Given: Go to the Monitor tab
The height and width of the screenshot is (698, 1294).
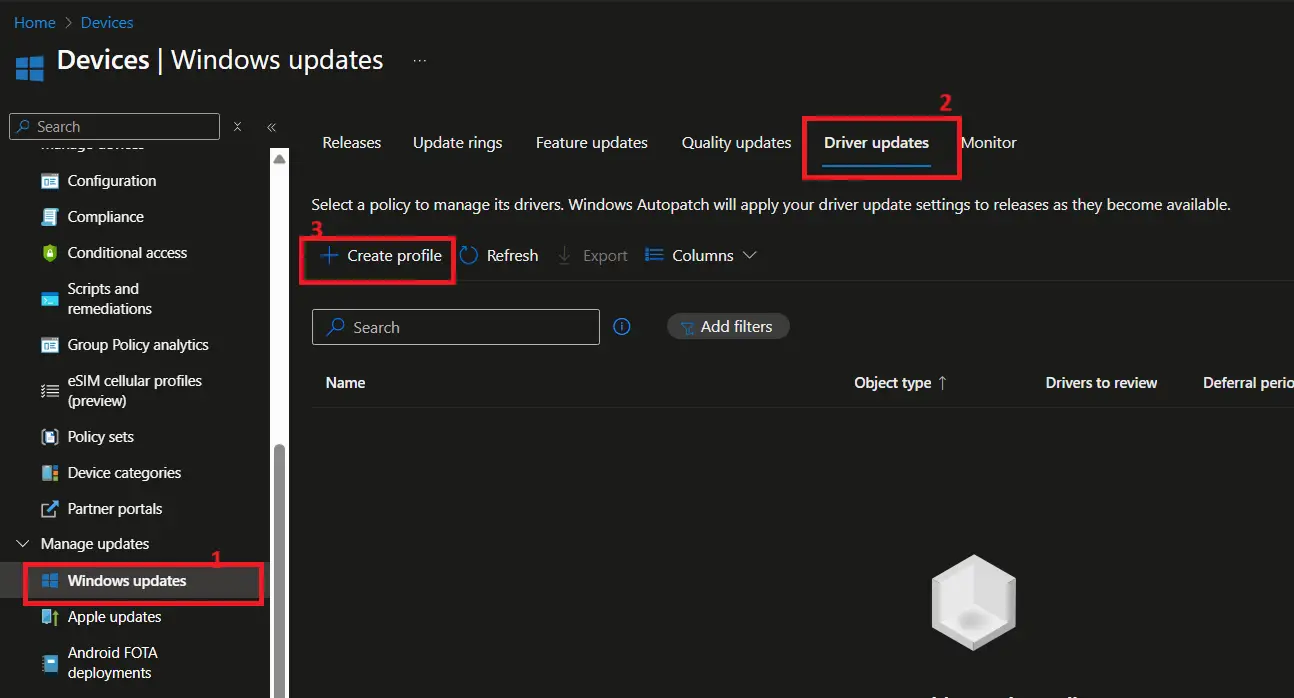Looking at the screenshot, I should point(989,143).
